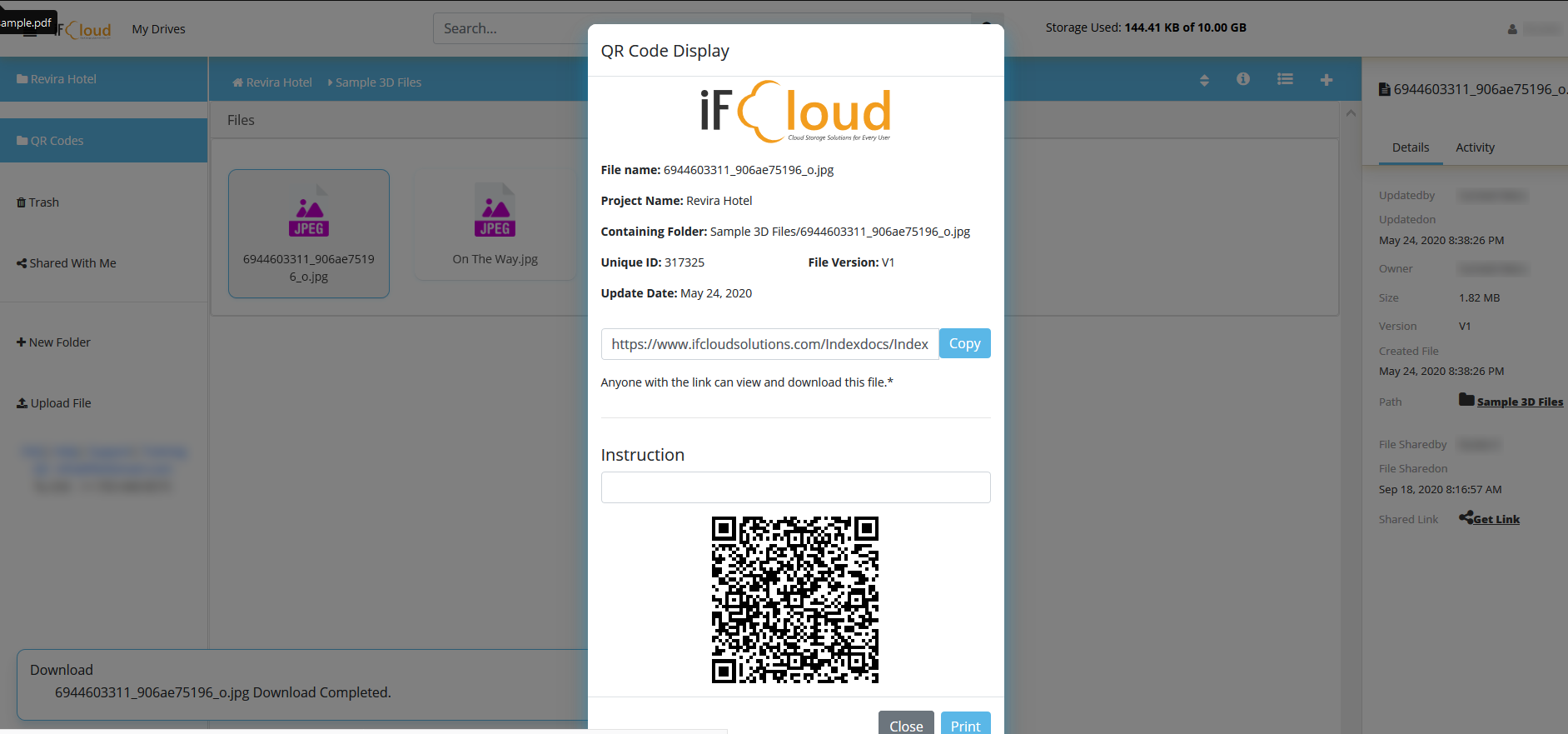Click the Project Name Revira Hotel text
This screenshot has width=1568, height=734.
click(676, 201)
